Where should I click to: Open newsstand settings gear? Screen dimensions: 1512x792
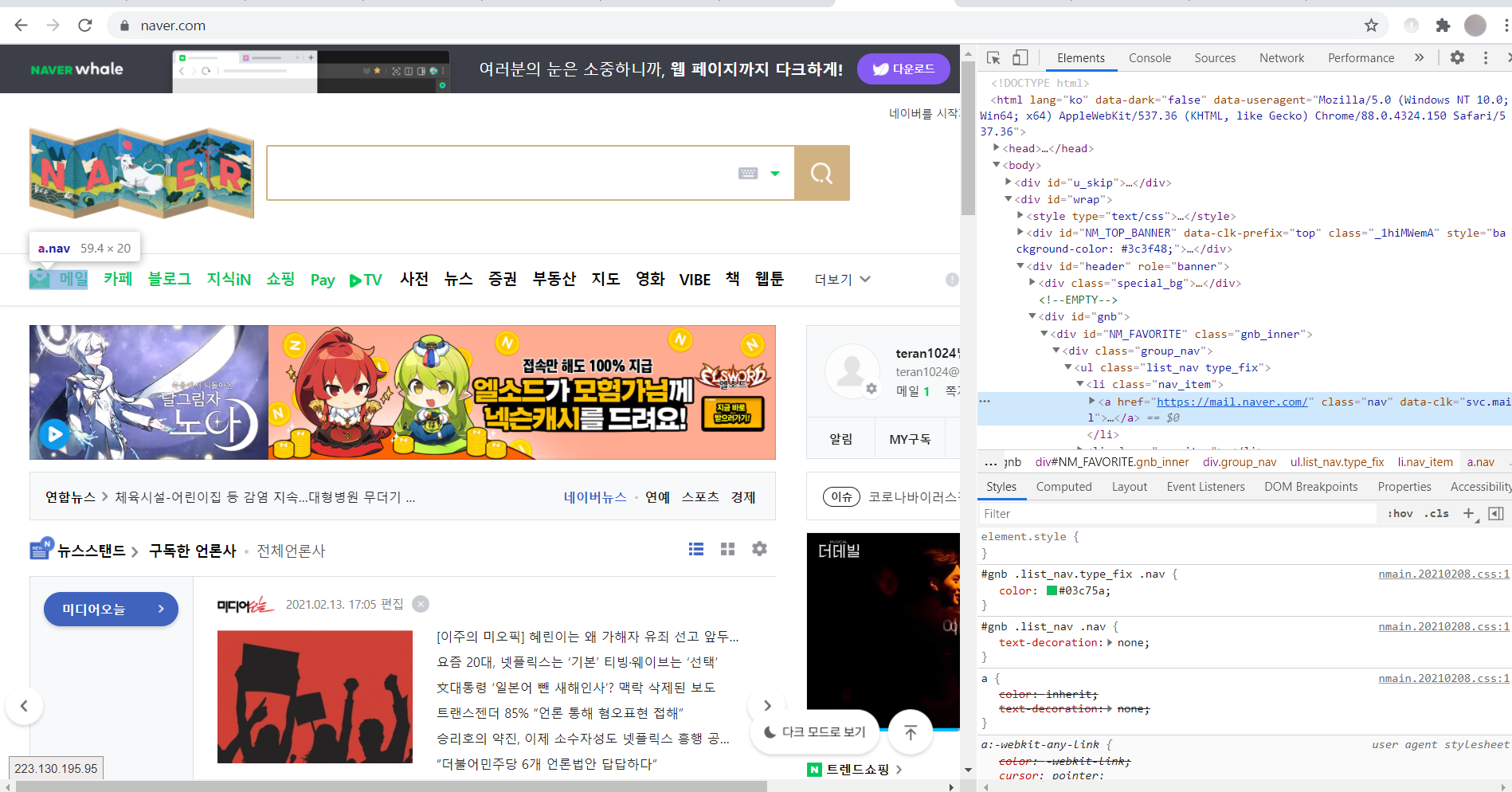(759, 549)
